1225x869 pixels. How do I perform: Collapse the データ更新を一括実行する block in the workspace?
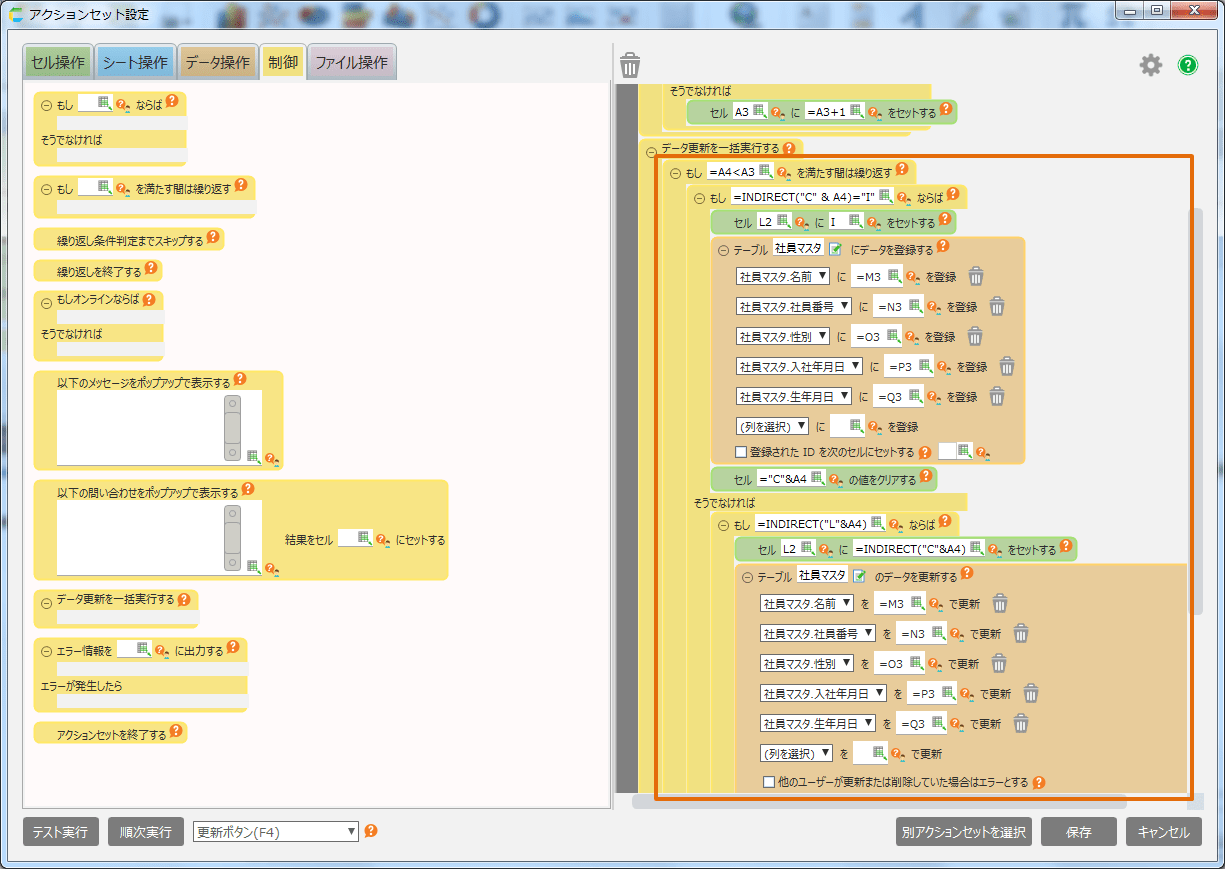pyautogui.click(x=652, y=152)
